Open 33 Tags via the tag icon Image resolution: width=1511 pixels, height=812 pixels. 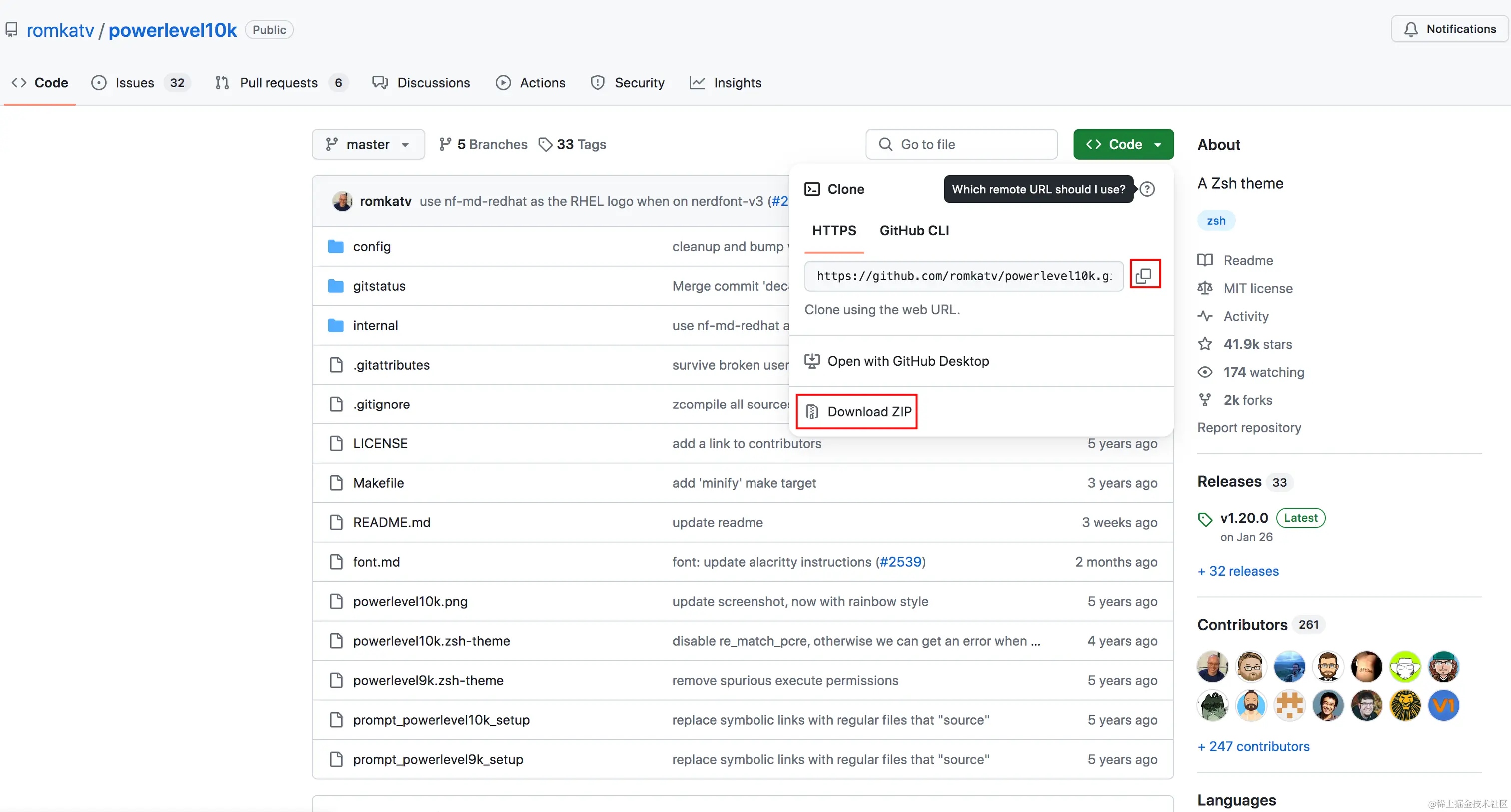546,144
